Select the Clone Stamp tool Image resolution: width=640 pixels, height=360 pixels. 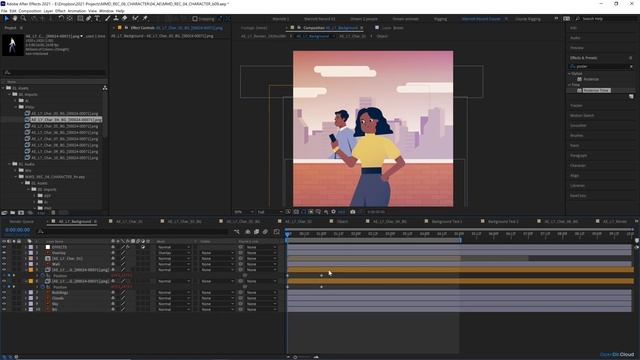pos(116,18)
